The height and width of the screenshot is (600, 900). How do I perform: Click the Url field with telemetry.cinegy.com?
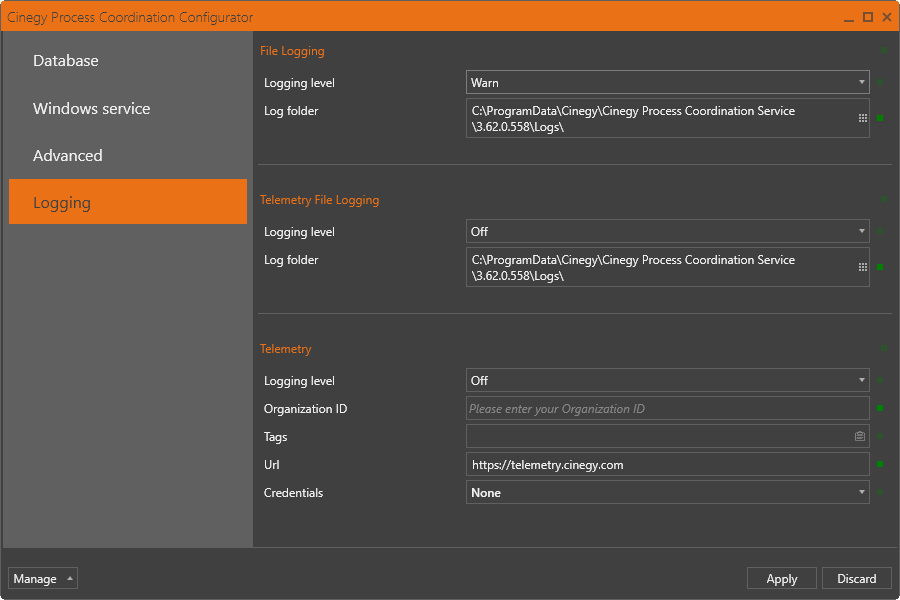668,464
